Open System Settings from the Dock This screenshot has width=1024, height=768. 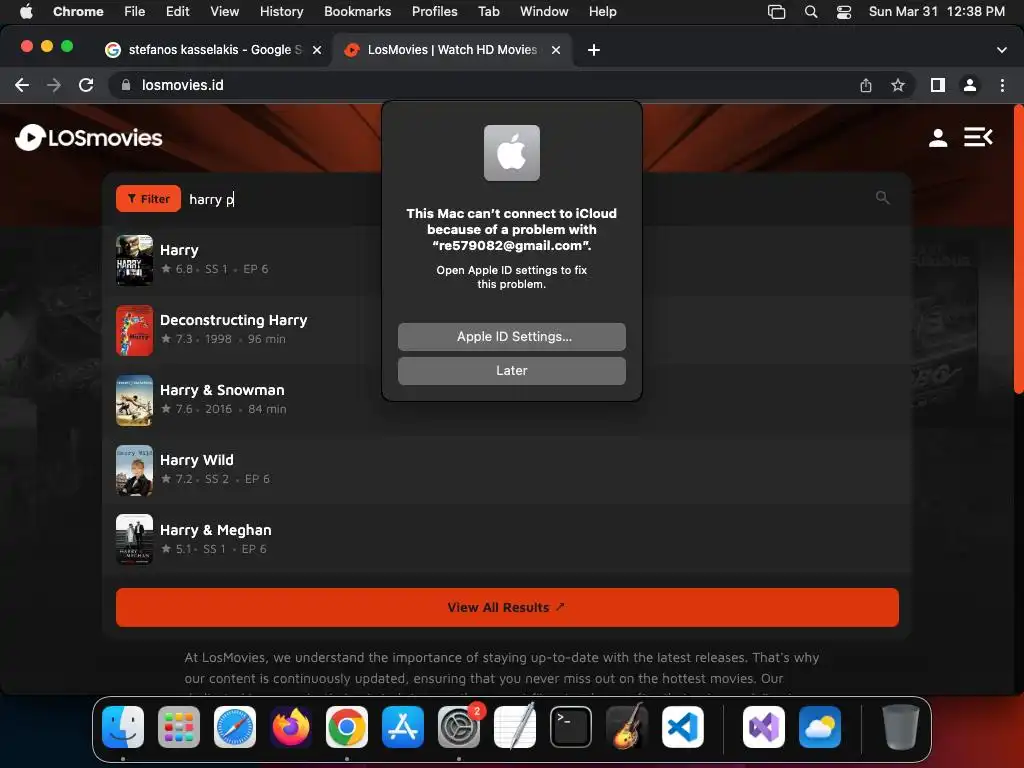point(458,727)
